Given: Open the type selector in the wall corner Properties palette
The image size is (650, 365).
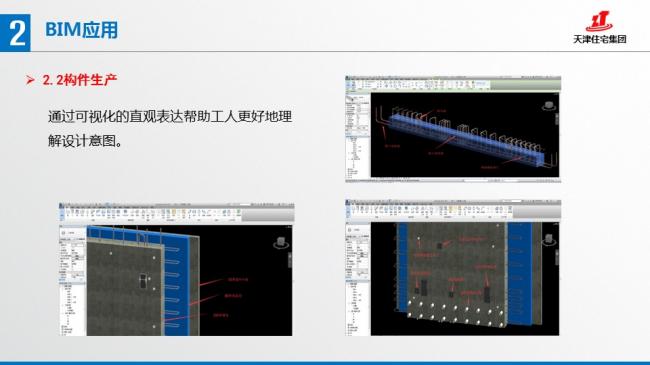Looking at the screenshot, I should click(73, 233).
